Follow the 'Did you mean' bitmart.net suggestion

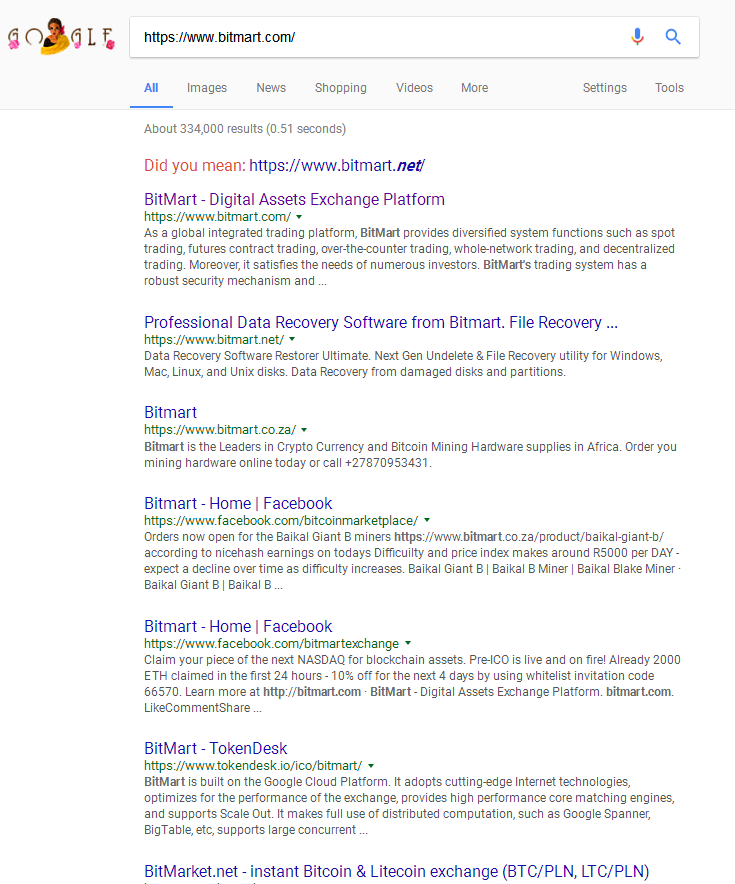[x=337, y=165]
